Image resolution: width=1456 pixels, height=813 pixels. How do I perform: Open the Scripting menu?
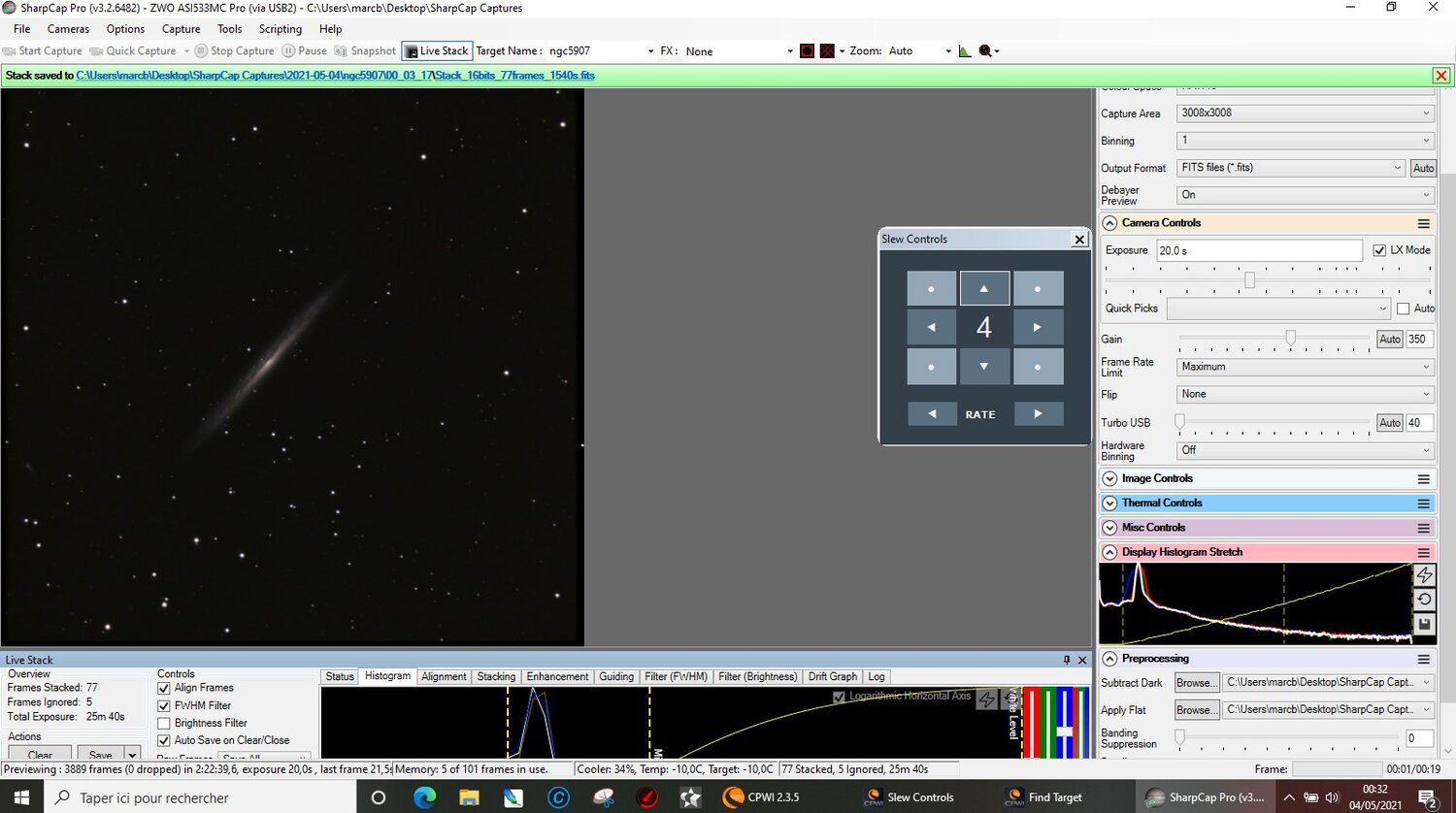pos(280,29)
